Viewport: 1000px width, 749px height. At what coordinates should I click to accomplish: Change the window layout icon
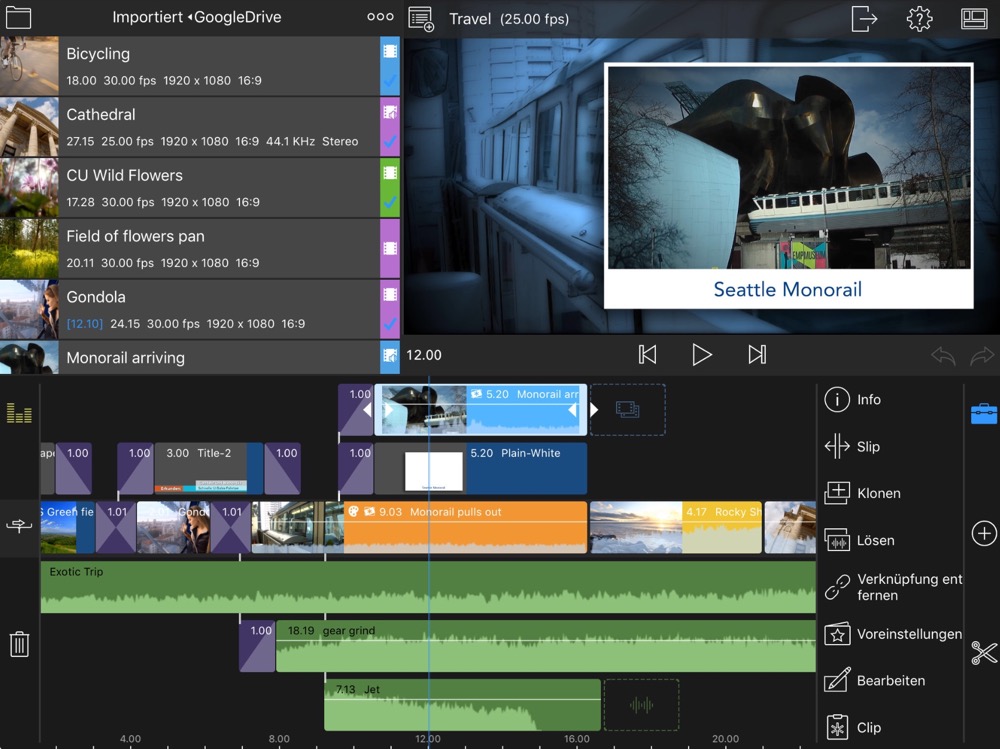[x=974, y=18]
